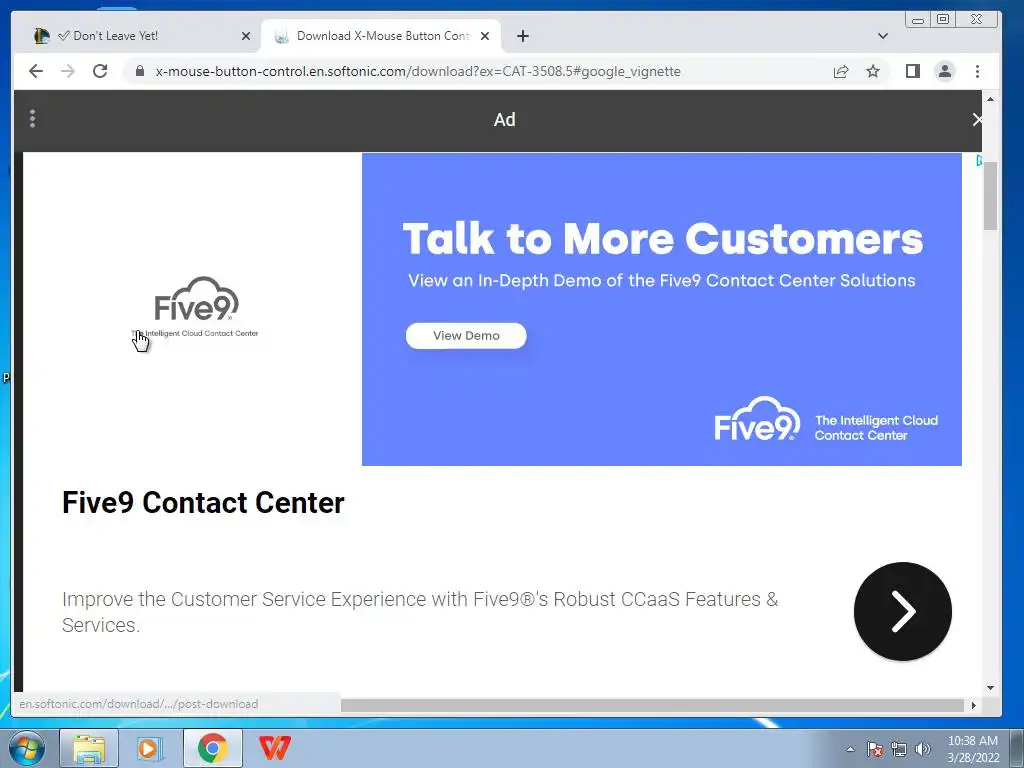1024x768 pixels.
Task: Expand the tab search dropdown
Action: (883, 36)
